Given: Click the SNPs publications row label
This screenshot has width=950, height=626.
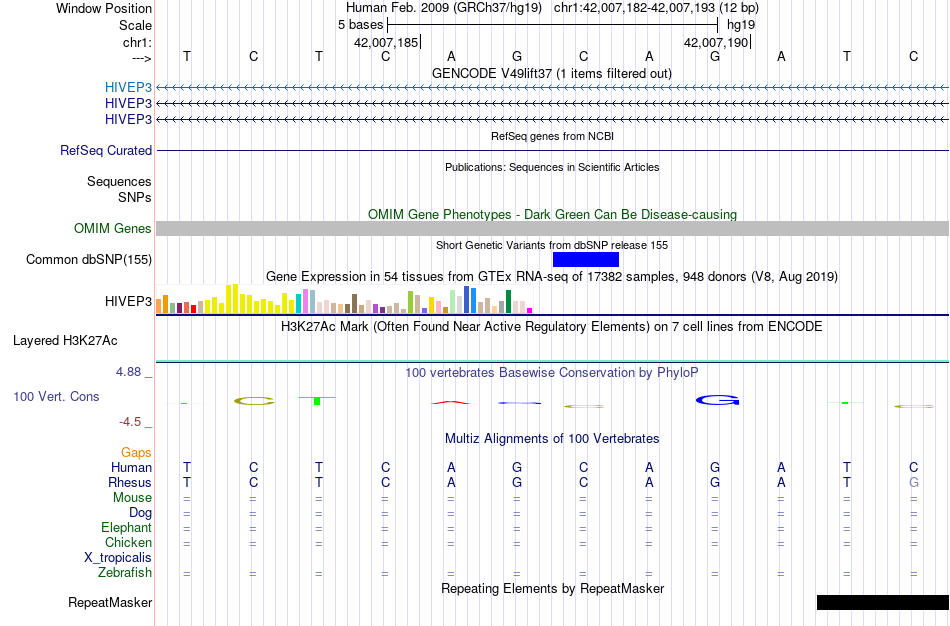Looking at the screenshot, I should point(135,198).
